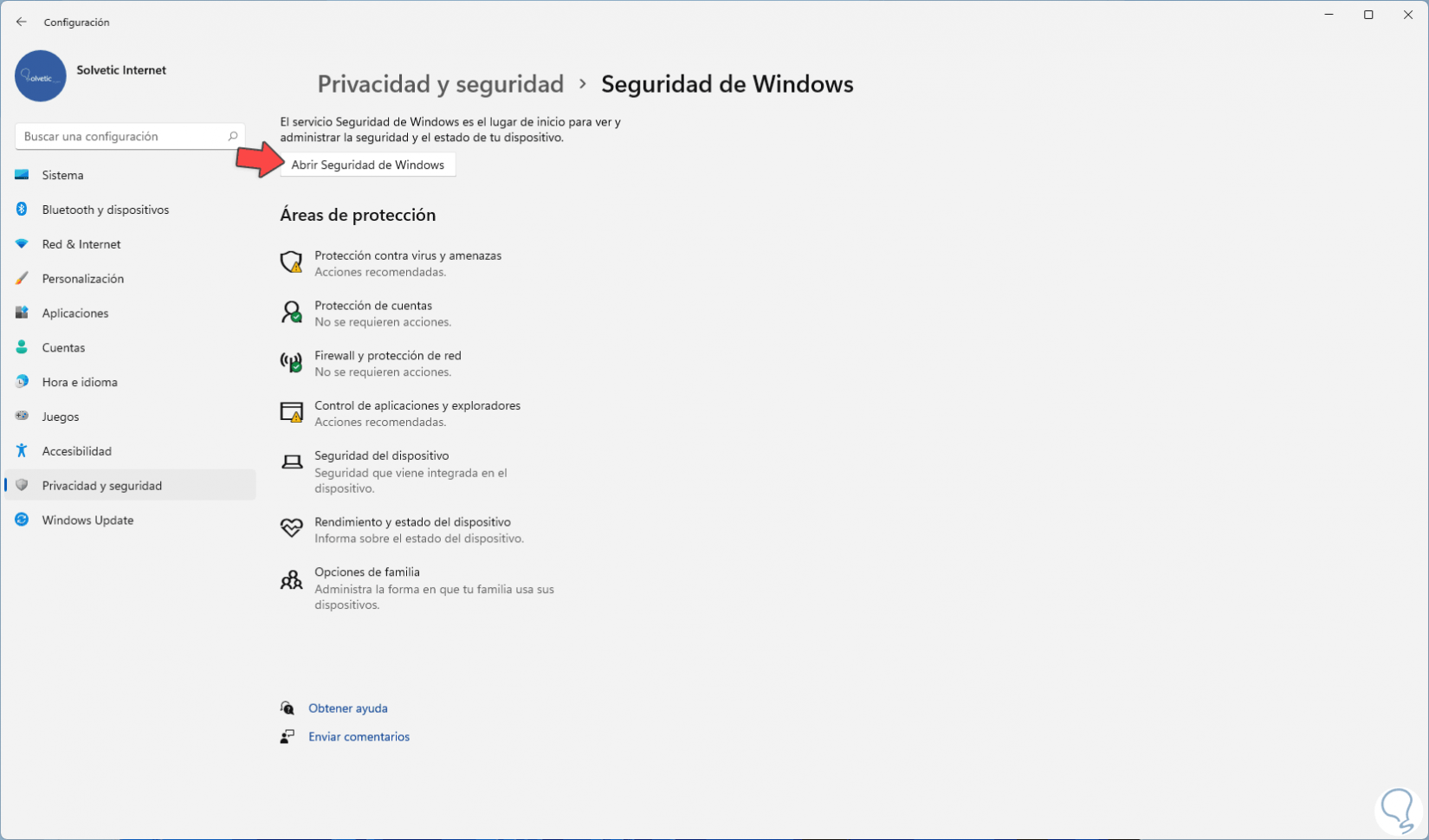Click the virus and threat protection shield icon
The height and width of the screenshot is (840, 1429).
[x=291, y=262]
